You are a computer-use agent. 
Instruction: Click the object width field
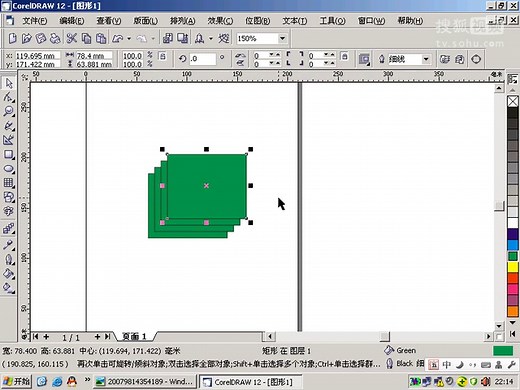point(94,55)
